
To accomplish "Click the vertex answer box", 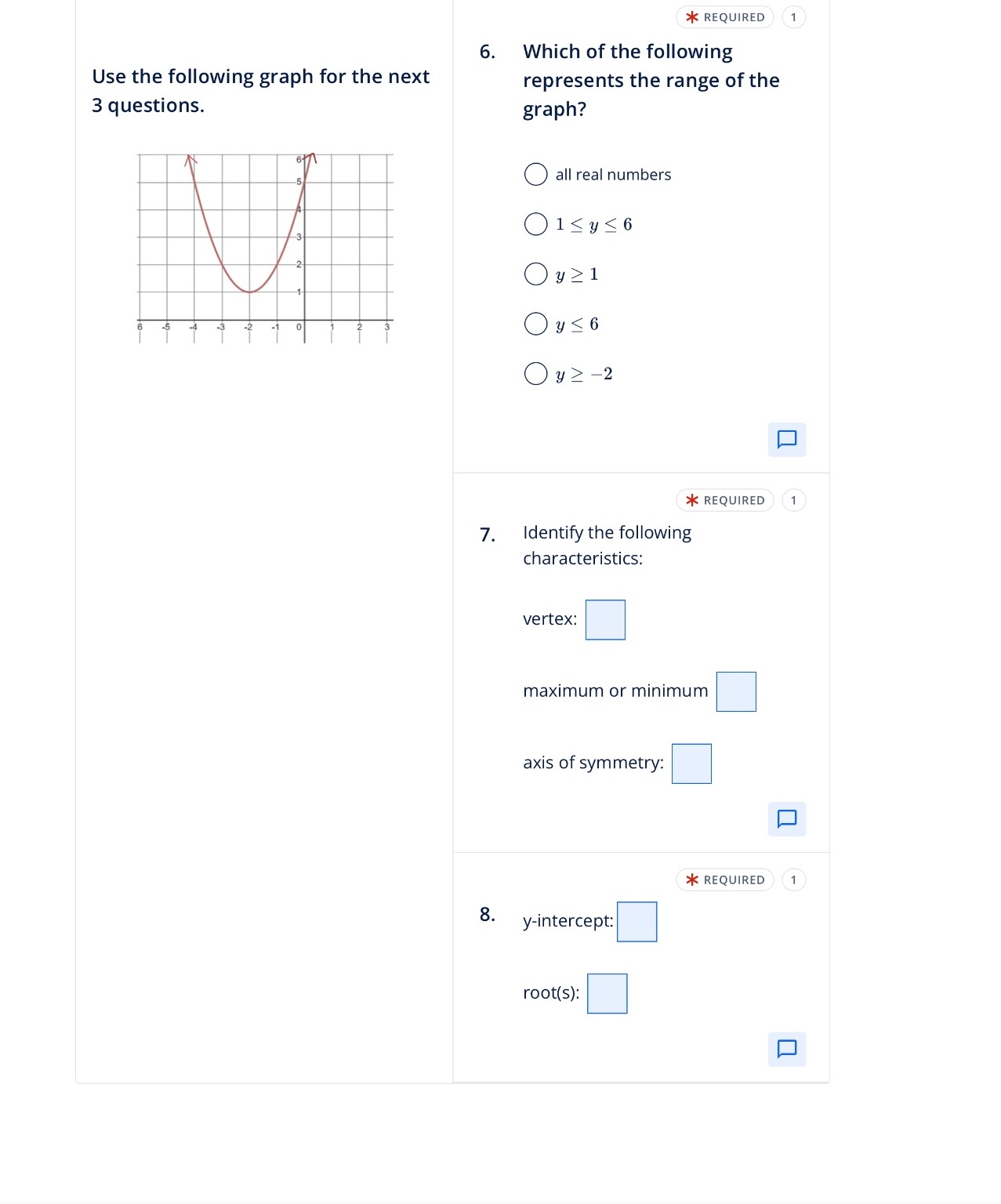I will (604, 619).
